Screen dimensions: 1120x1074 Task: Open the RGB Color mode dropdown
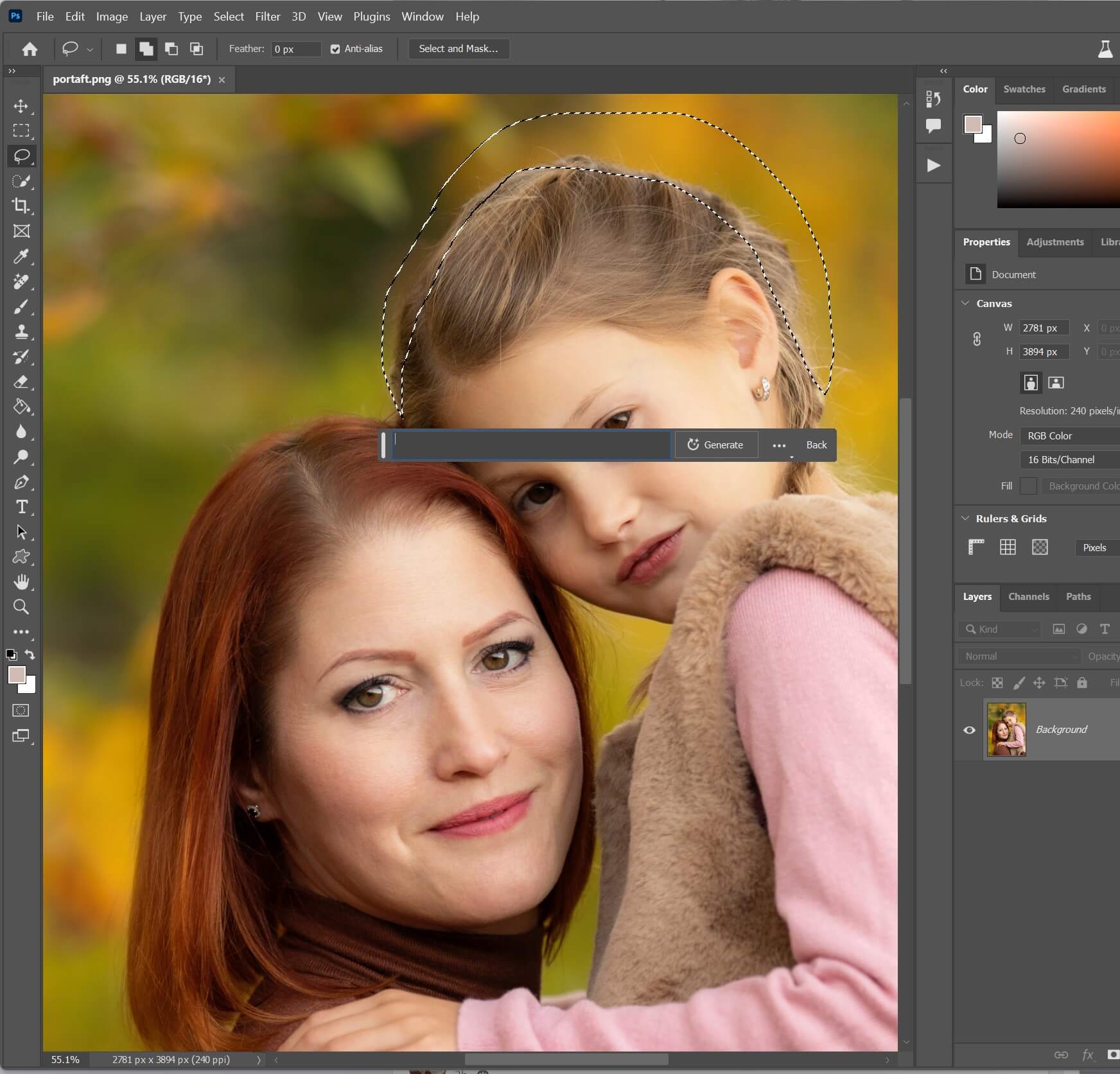click(x=1069, y=435)
